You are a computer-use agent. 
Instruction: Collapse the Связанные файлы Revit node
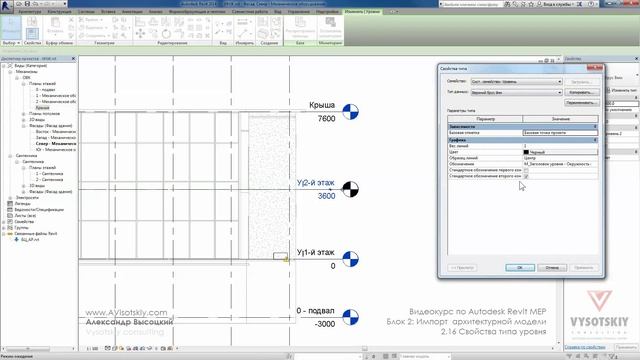(x=4, y=233)
